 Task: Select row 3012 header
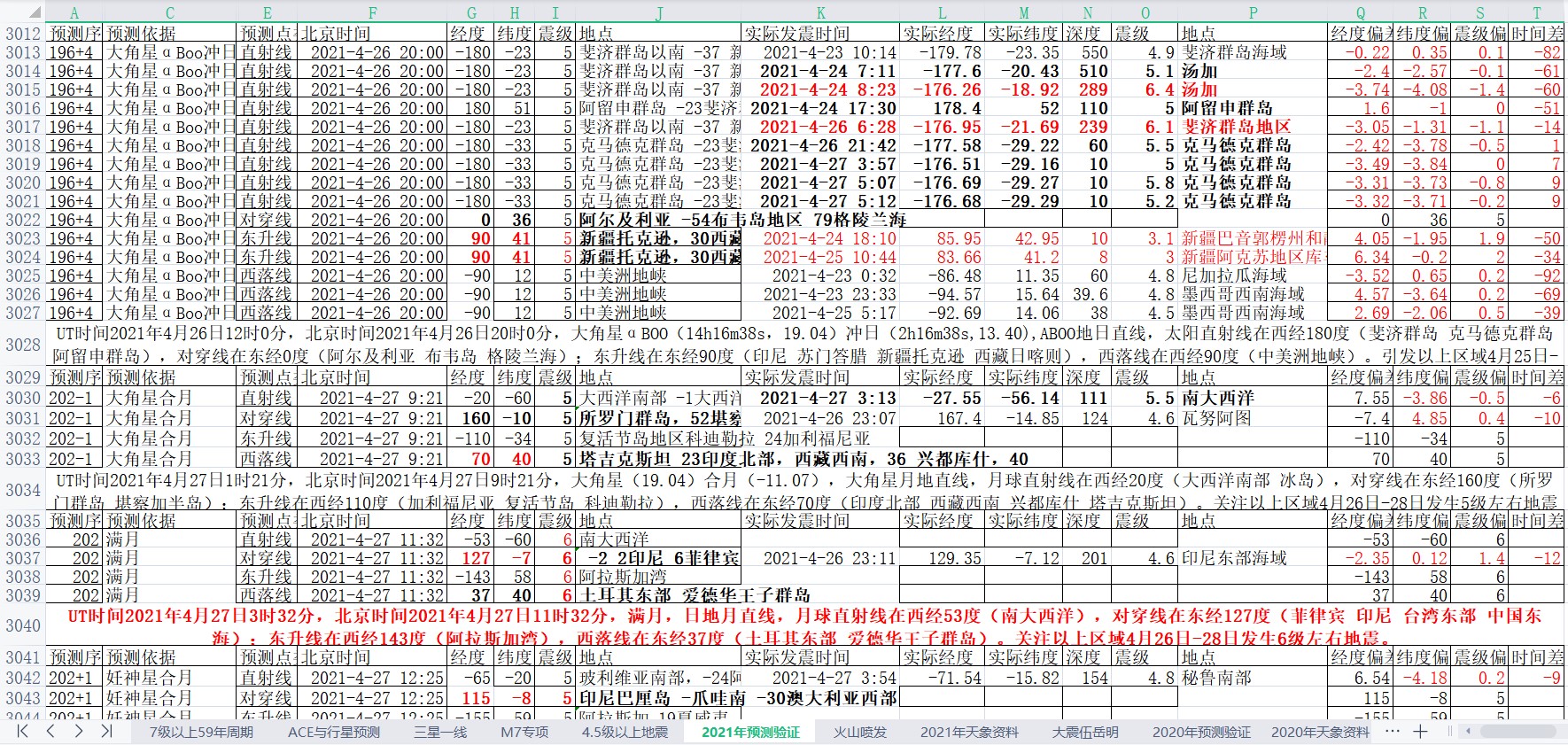pyautogui.click(x=22, y=34)
